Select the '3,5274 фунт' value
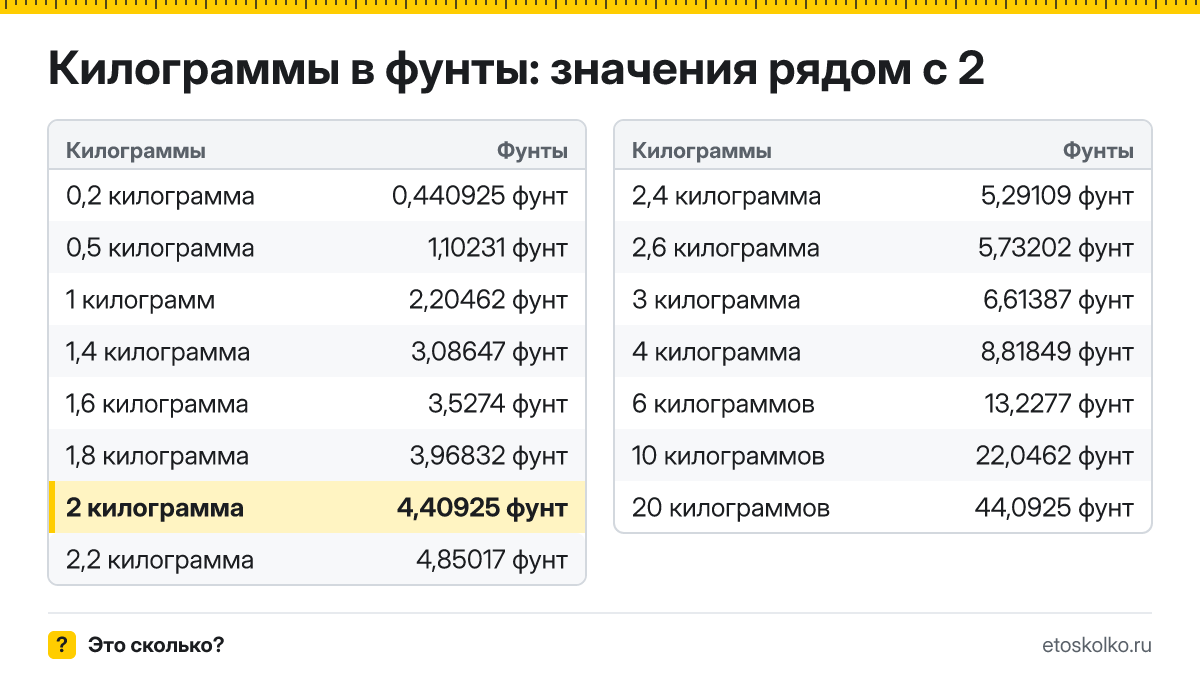The width and height of the screenshot is (1200, 677). click(x=498, y=404)
